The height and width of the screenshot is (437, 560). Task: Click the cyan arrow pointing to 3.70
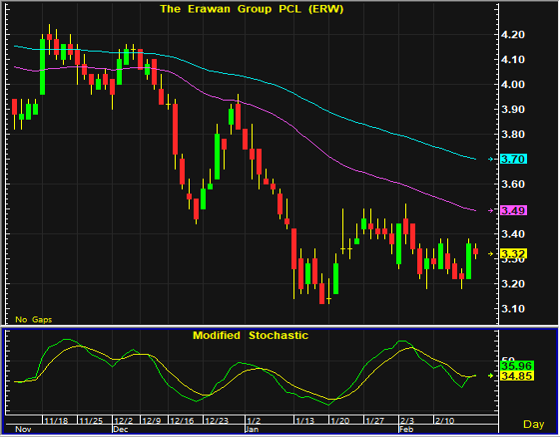[x=491, y=159]
